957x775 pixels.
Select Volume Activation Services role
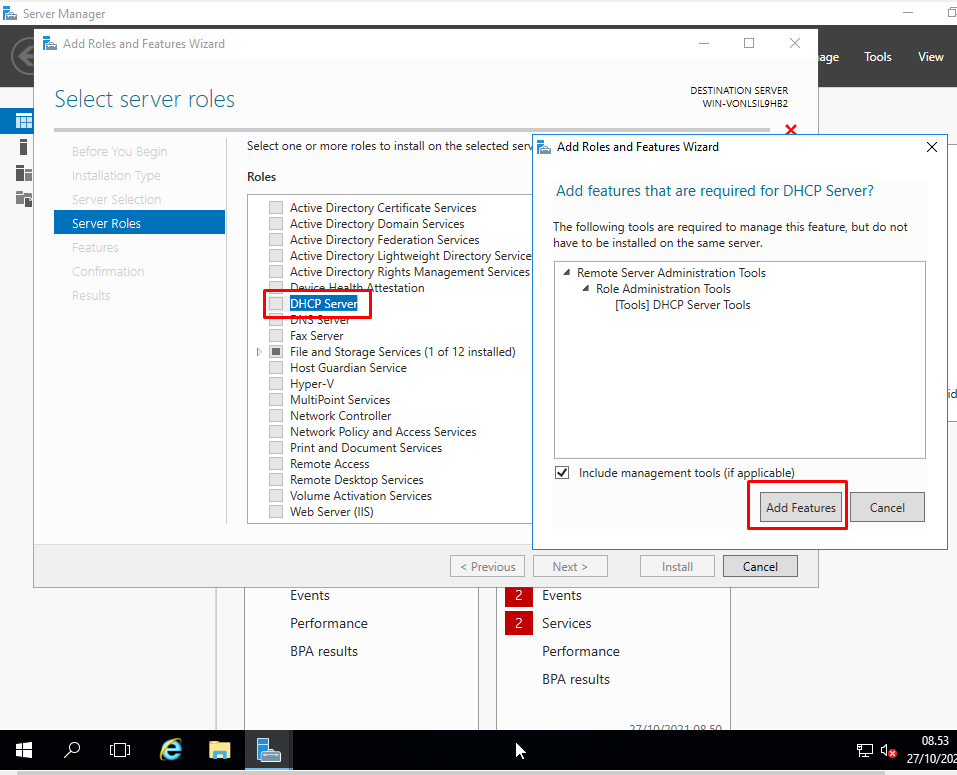(361, 496)
